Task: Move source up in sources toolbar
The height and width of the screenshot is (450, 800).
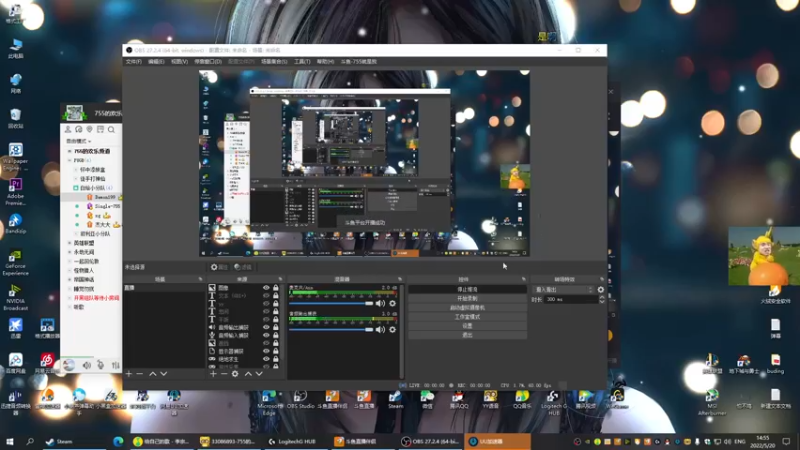Action: pos(248,374)
